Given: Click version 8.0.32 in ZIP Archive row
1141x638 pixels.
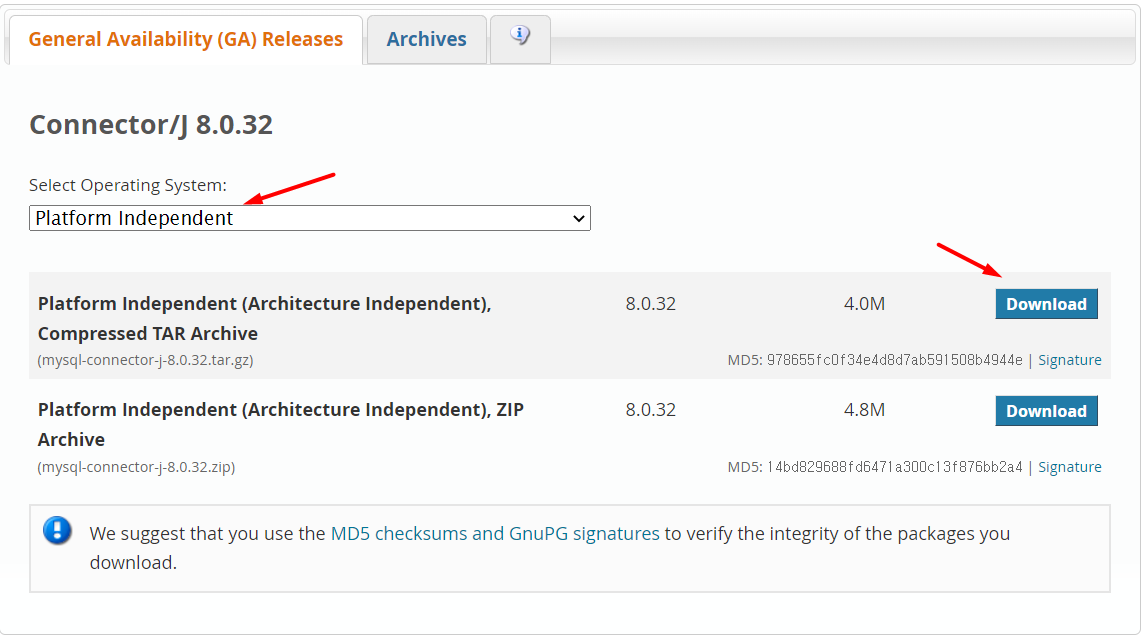Looking at the screenshot, I should pyautogui.click(x=651, y=410).
